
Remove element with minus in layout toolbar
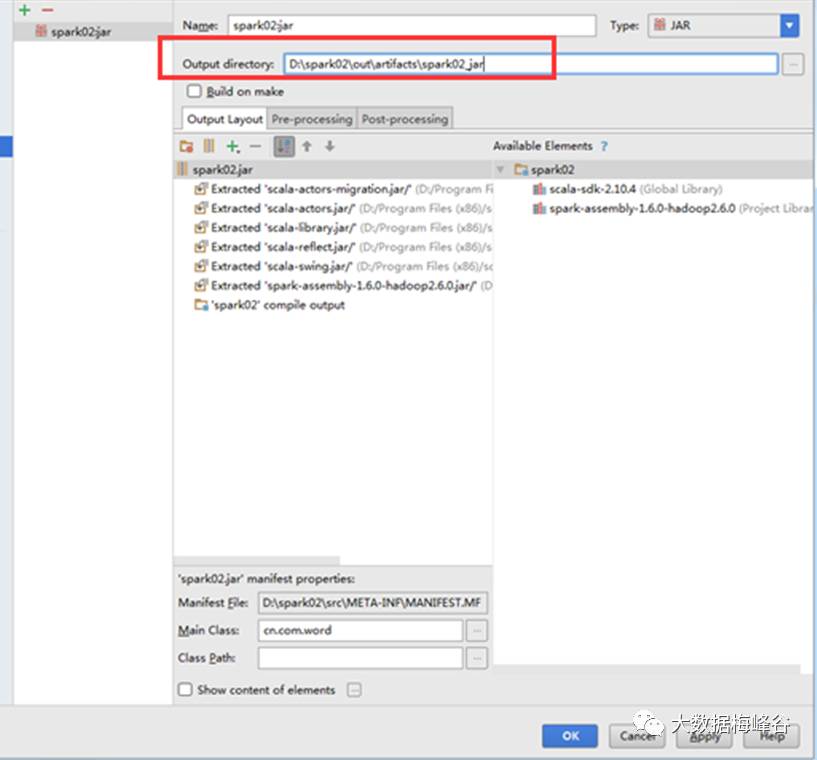pyautogui.click(x=255, y=146)
